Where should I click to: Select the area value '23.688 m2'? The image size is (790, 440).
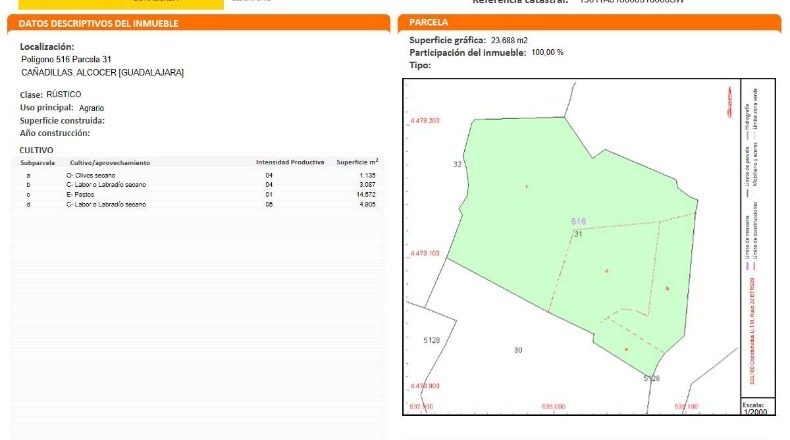509,40
